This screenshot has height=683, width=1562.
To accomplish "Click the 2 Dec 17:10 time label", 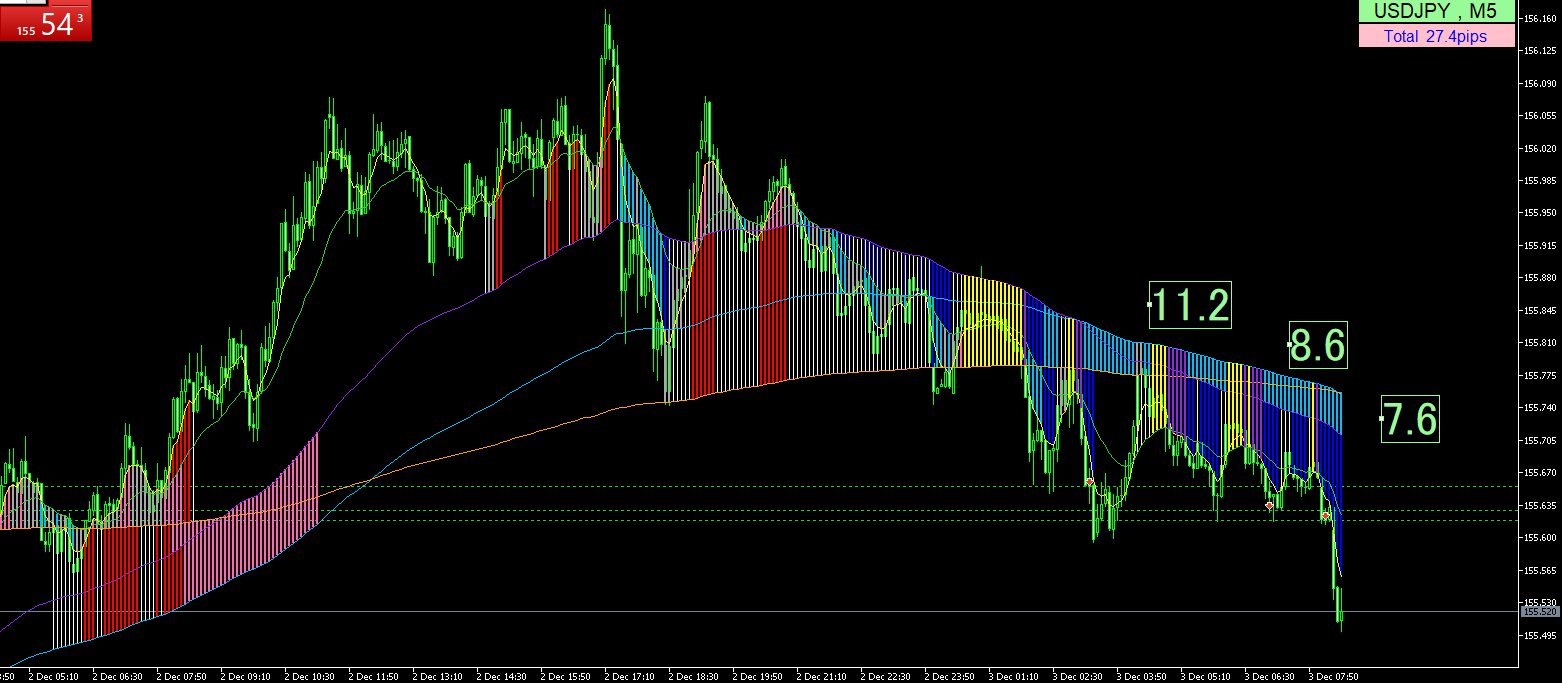I will (629, 676).
